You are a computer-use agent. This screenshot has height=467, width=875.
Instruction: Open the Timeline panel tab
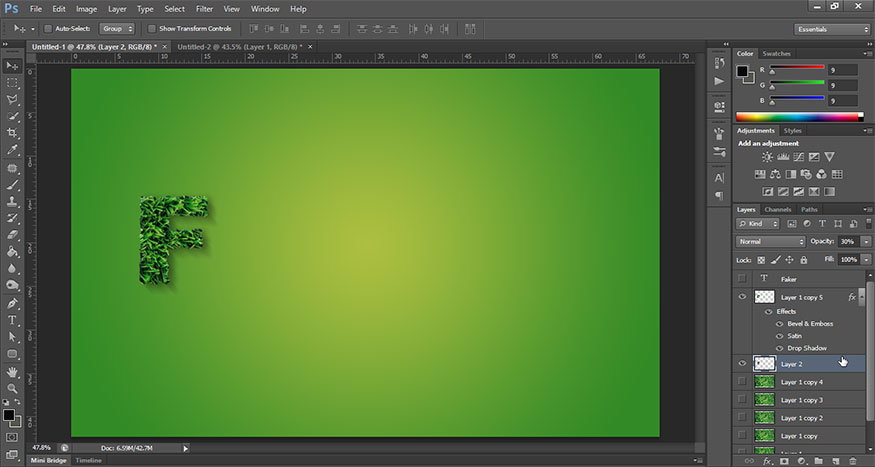coord(89,460)
